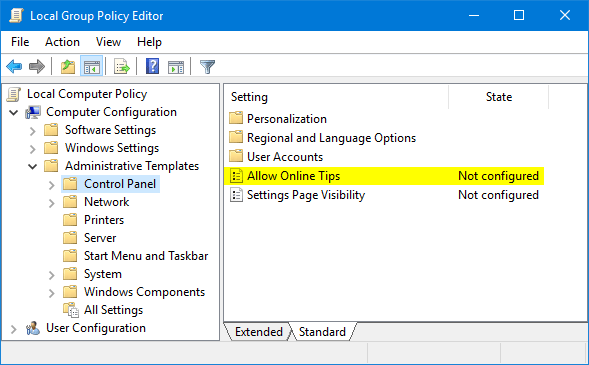Click the blue Back arrow toolbar icon
This screenshot has width=589, height=365.
point(14,66)
